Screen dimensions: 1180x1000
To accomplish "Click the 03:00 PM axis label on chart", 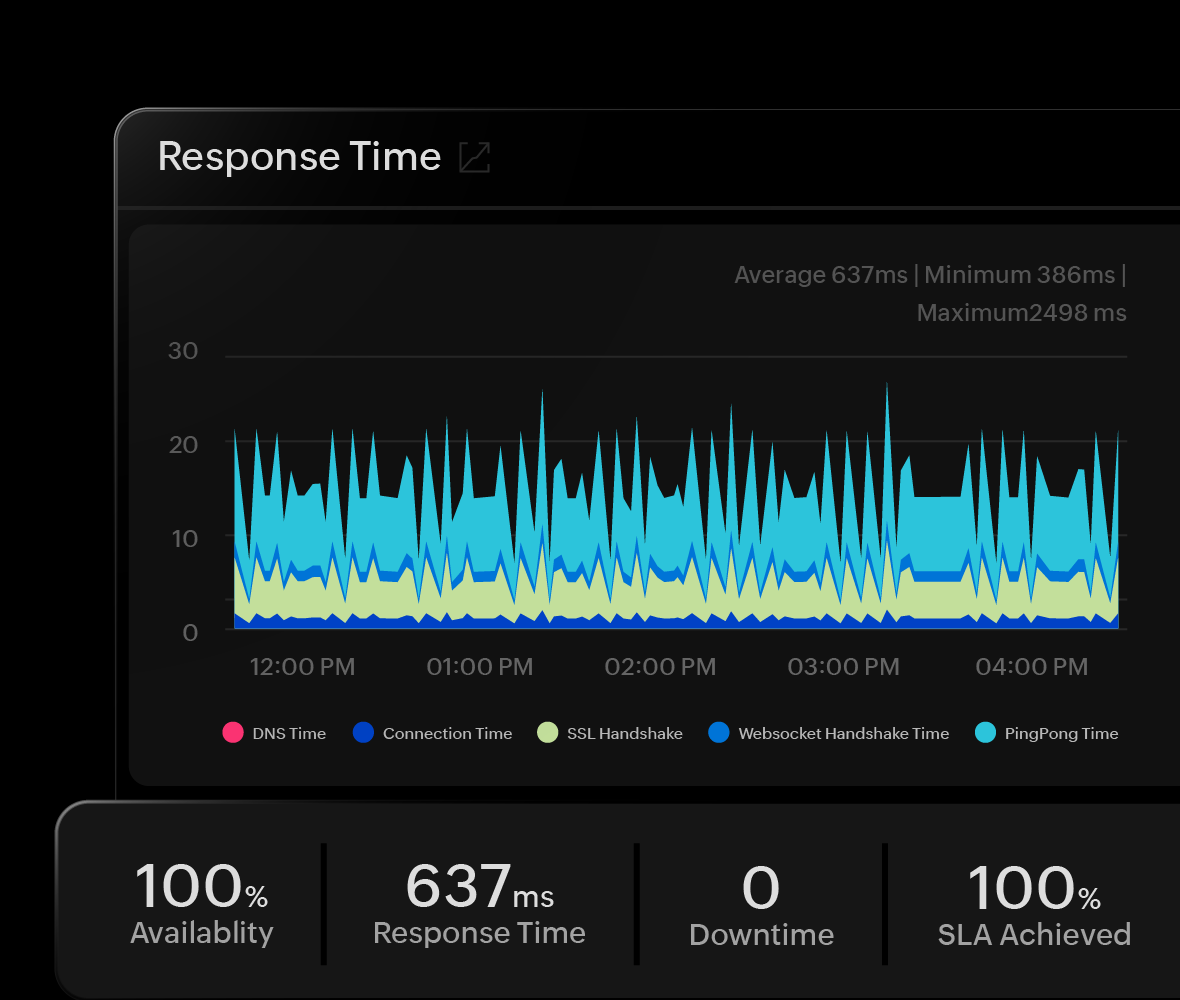I will point(843,666).
